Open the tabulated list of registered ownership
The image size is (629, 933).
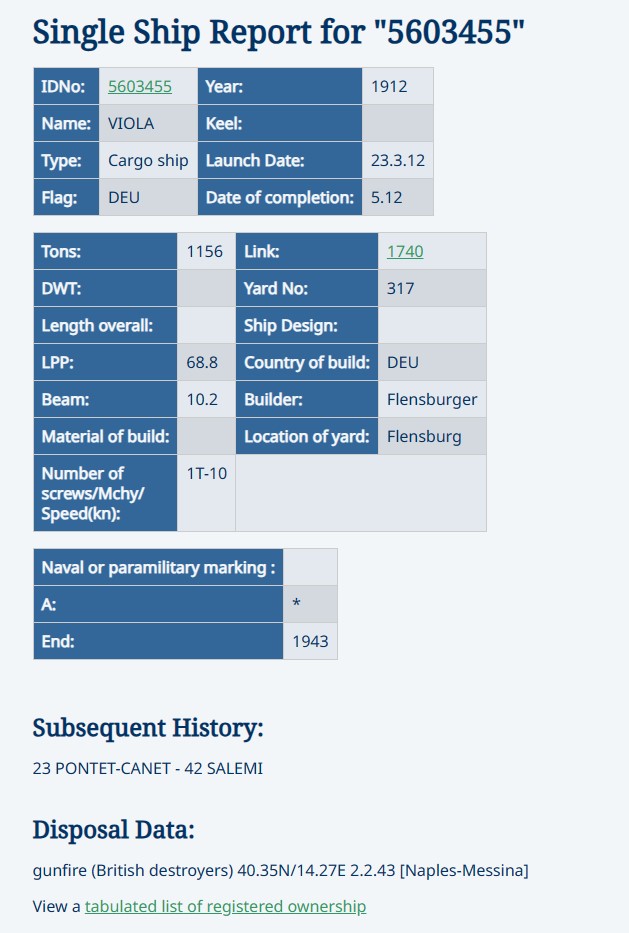point(225,907)
